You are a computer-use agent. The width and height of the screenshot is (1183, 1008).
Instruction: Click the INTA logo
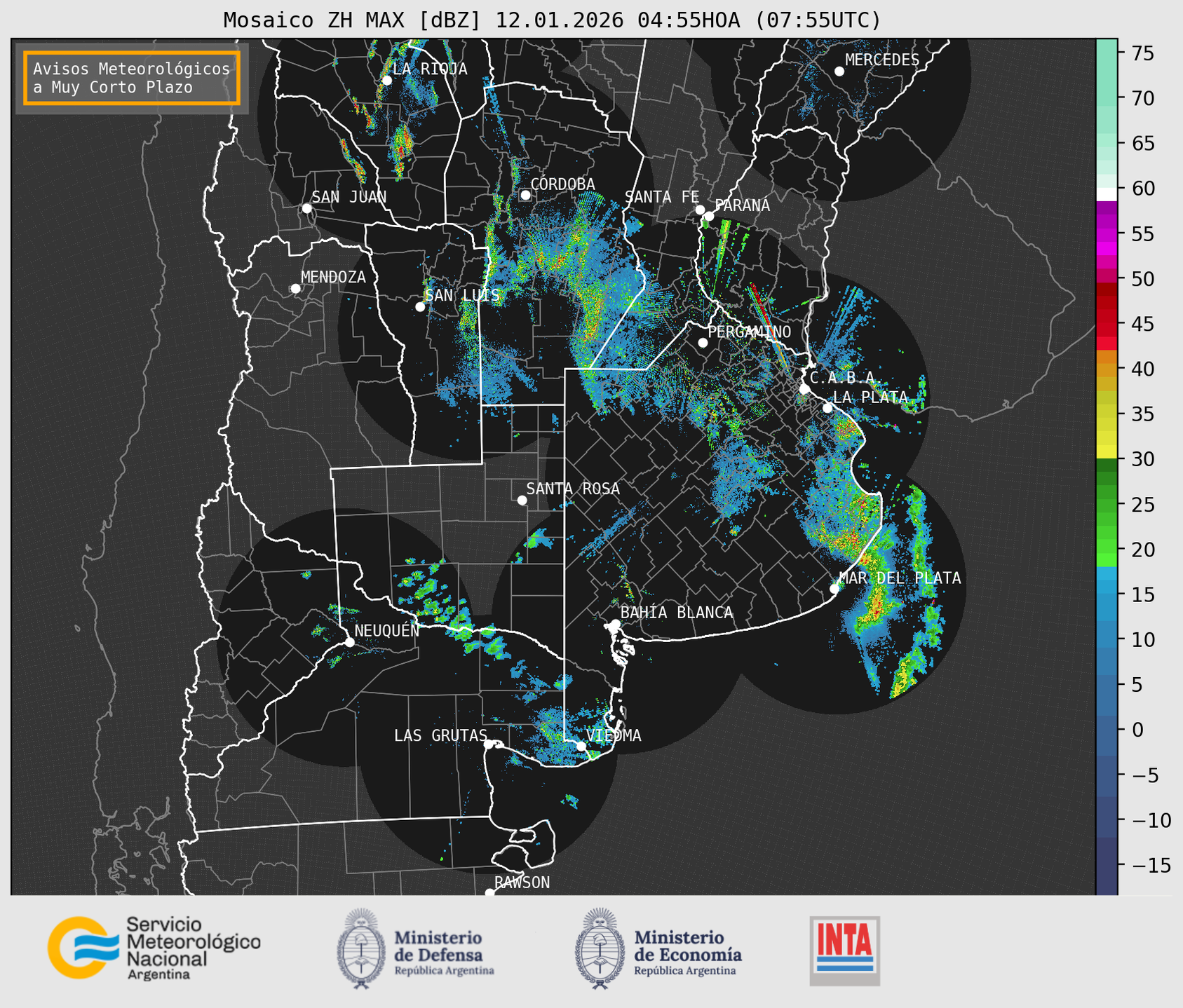[844, 950]
